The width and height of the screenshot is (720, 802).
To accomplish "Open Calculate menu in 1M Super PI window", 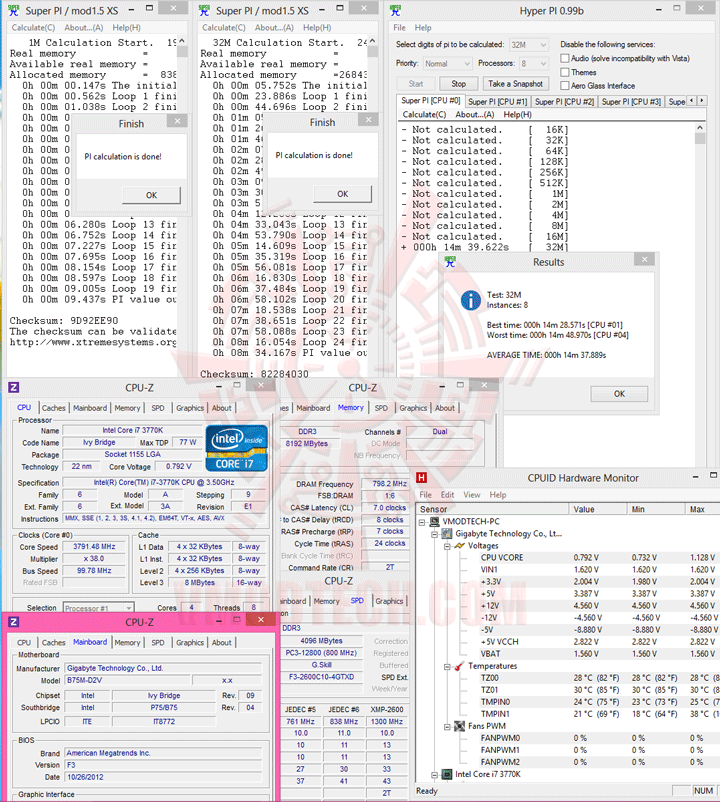I will (33, 28).
